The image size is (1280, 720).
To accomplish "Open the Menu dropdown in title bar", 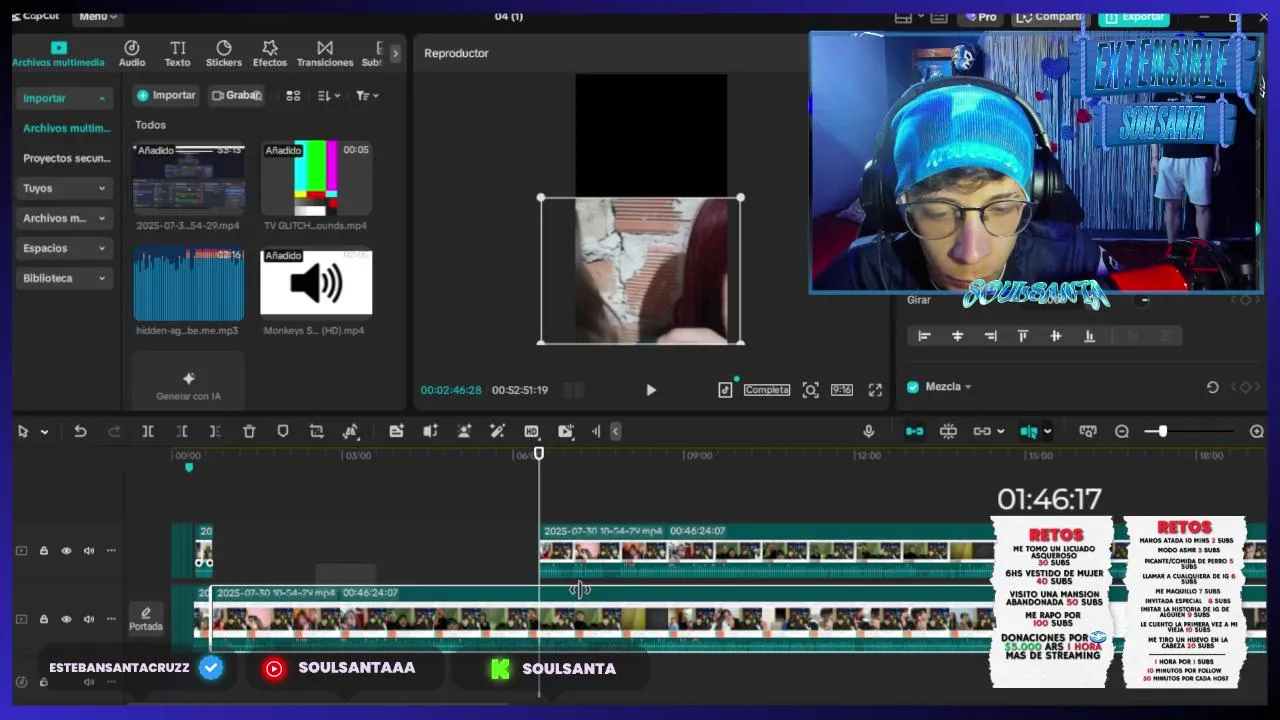I will [x=97, y=16].
